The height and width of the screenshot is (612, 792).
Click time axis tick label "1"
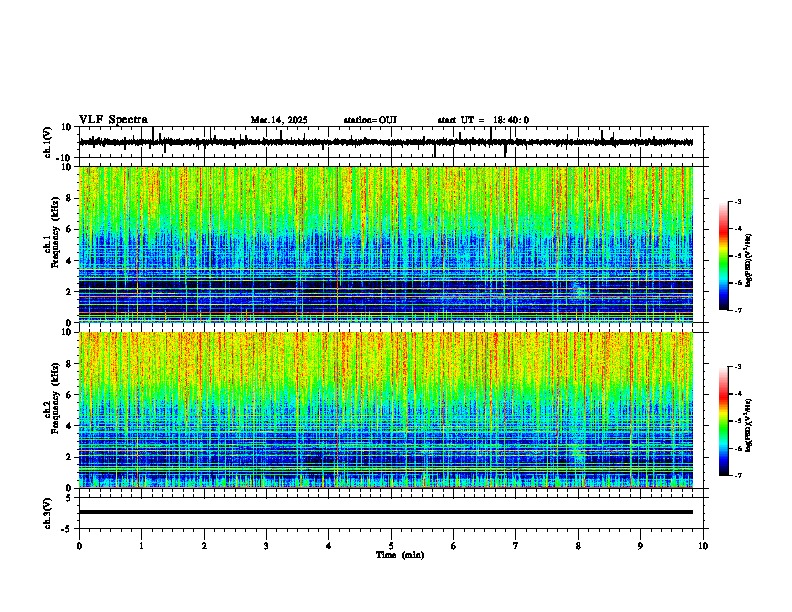tap(141, 546)
